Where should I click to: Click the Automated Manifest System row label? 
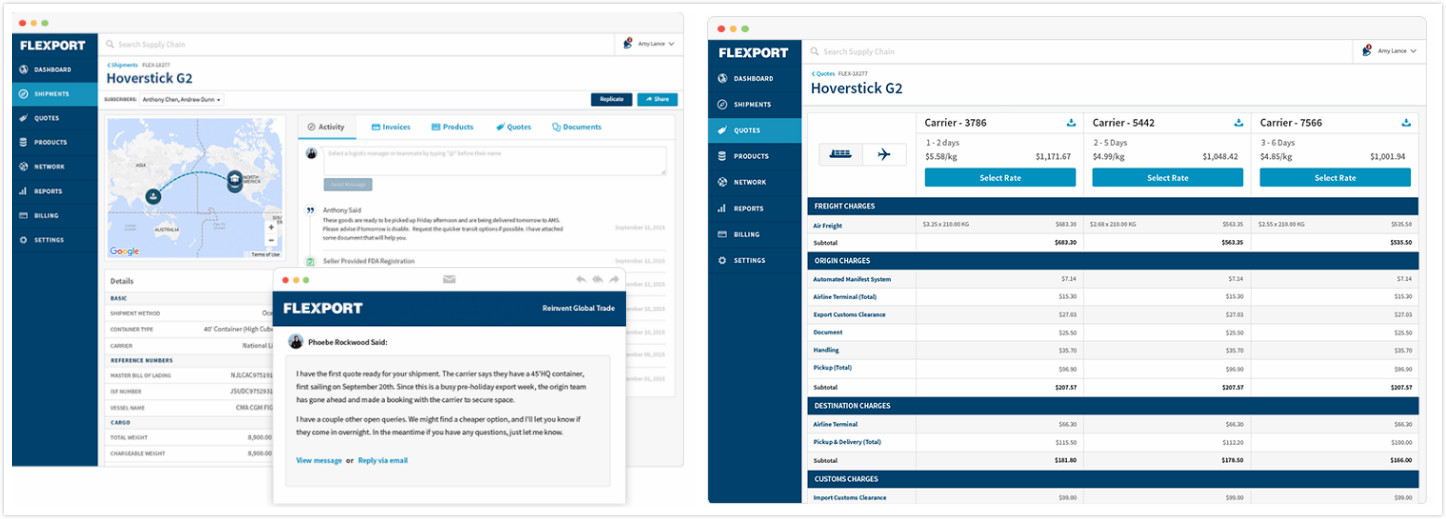click(x=852, y=279)
